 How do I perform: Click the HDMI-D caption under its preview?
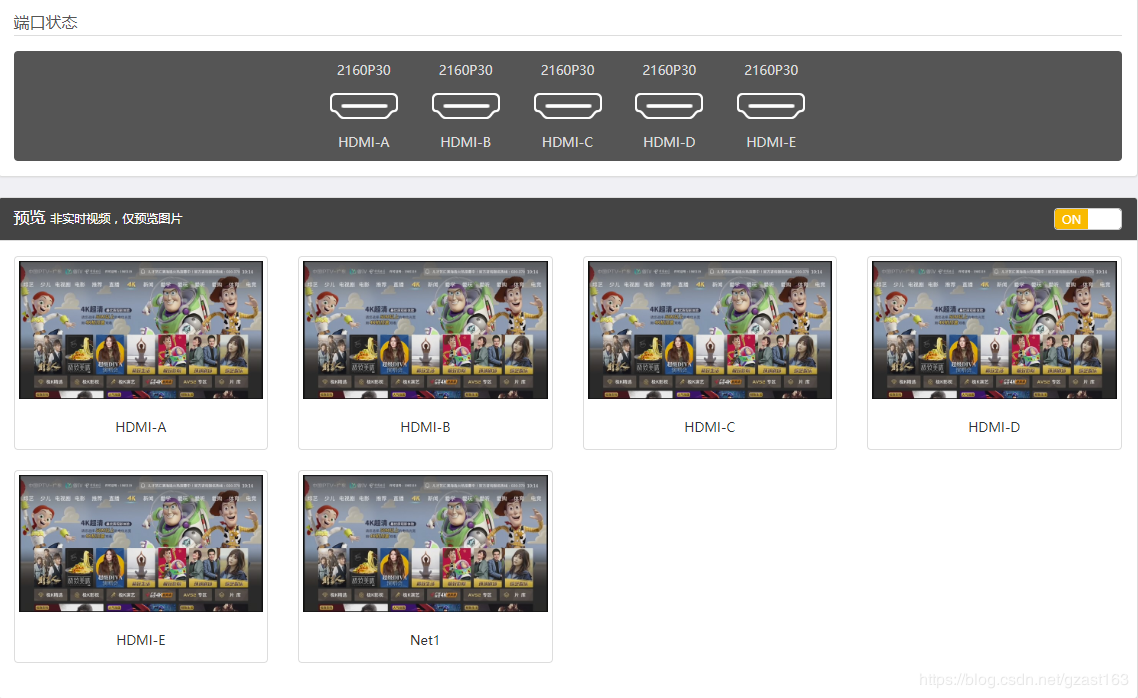pyautogui.click(x=994, y=427)
